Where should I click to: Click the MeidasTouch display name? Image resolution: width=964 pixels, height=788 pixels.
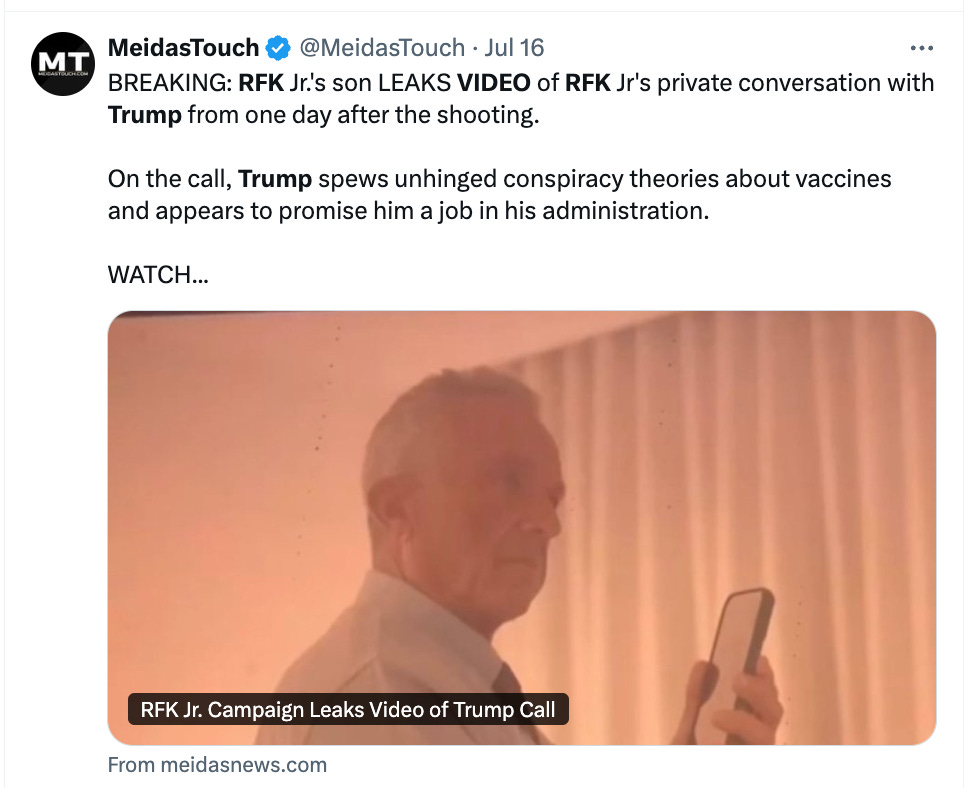[x=183, y=48]
